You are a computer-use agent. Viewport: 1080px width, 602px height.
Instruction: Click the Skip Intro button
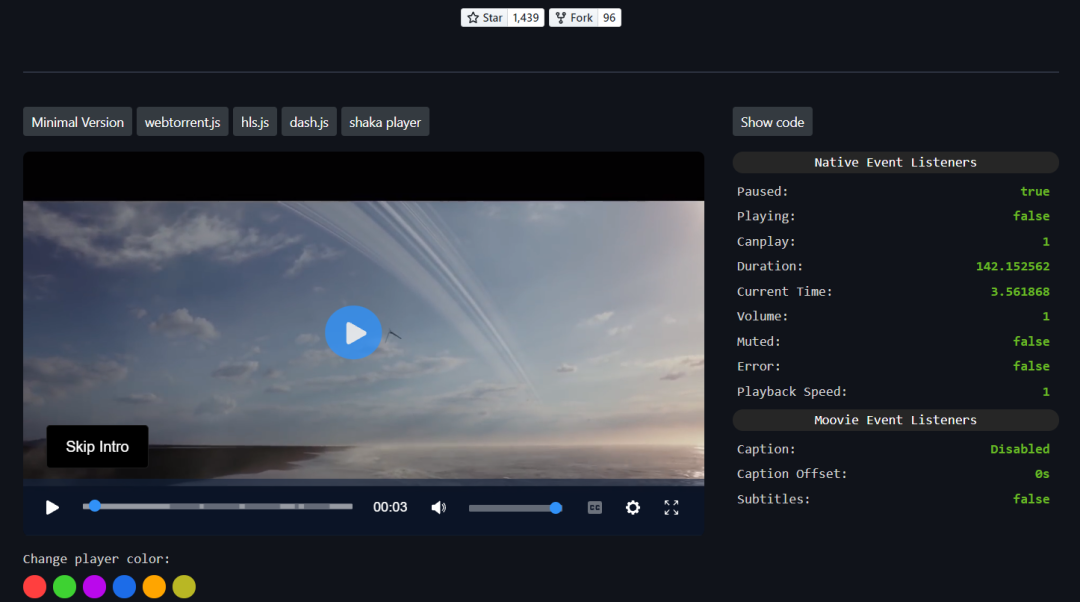(x=97, y=446)
